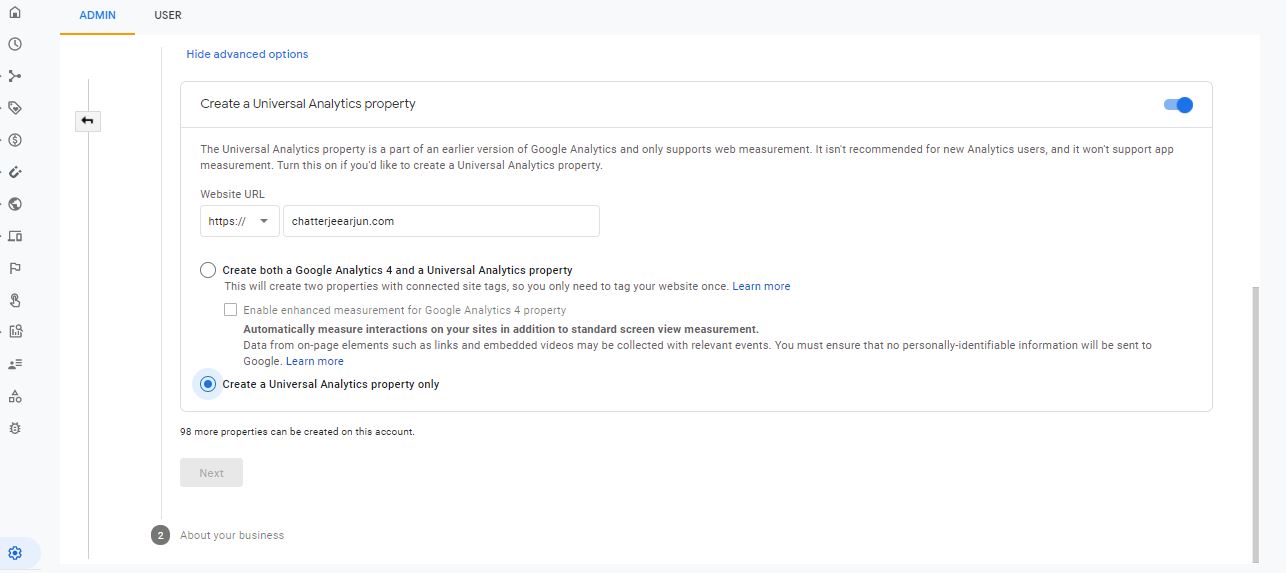Open the Monetization dollar icon in sidebar

(x=15, y=140)
